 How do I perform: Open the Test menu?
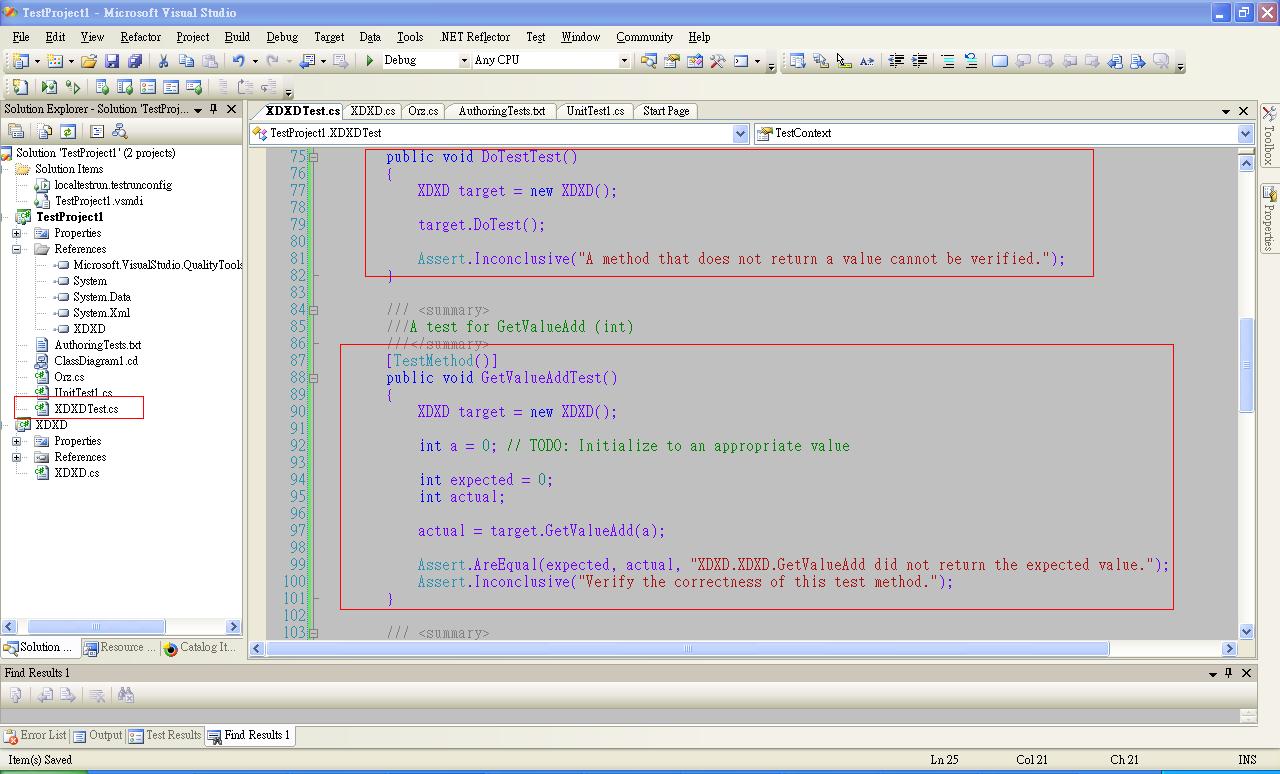pyautogui.click(x=536, y=37)
